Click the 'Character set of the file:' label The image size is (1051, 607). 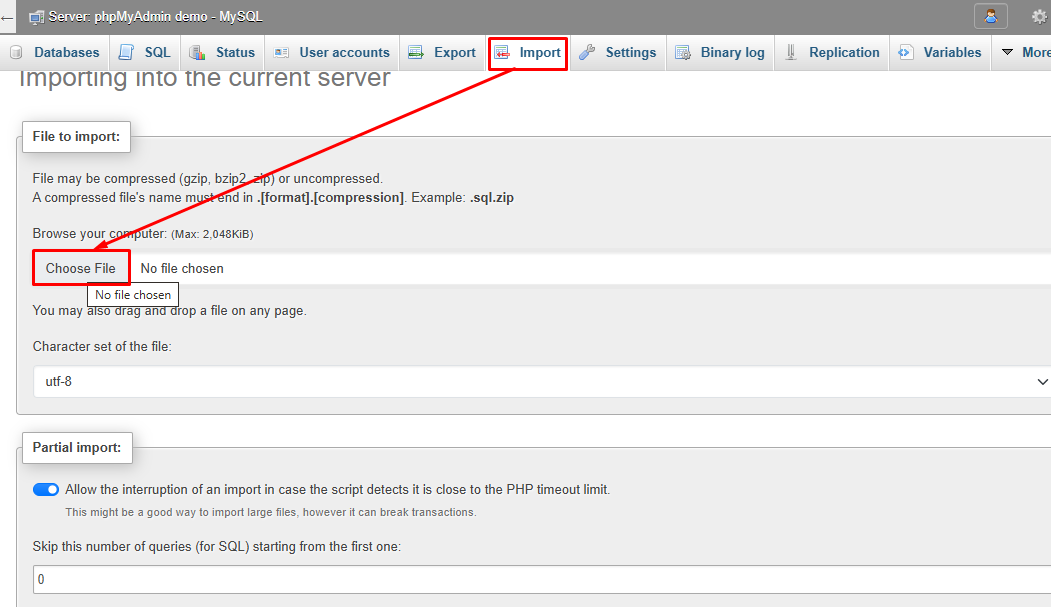coord(102,346)
